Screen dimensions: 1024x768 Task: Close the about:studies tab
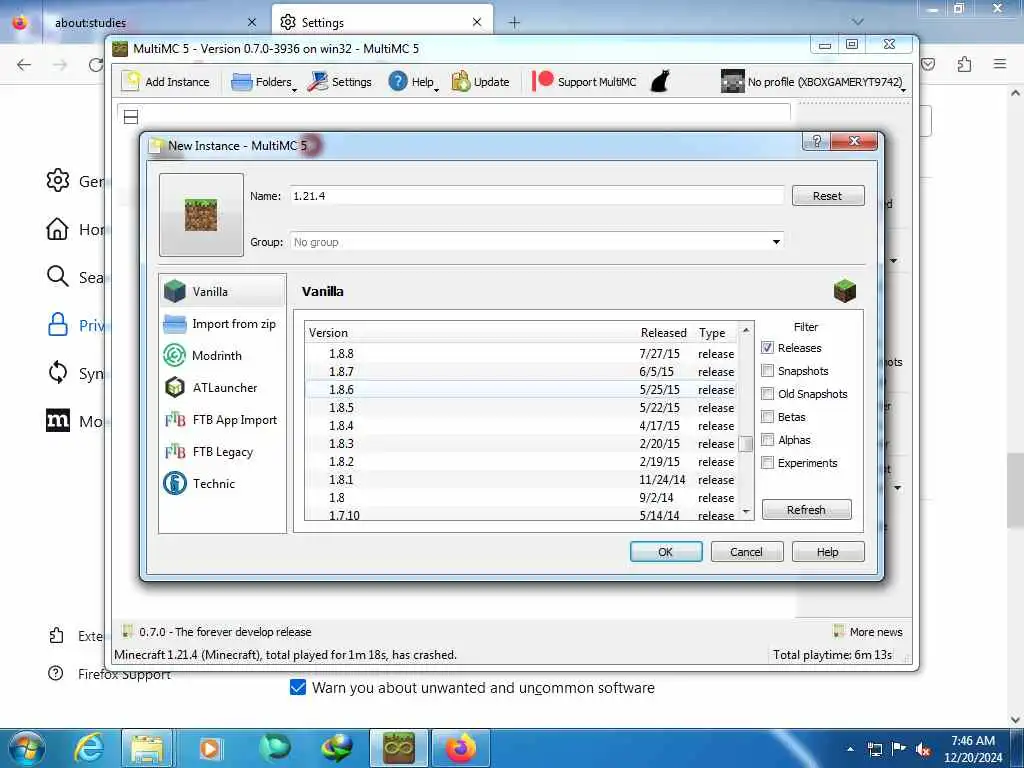click(x=252, y=22)
